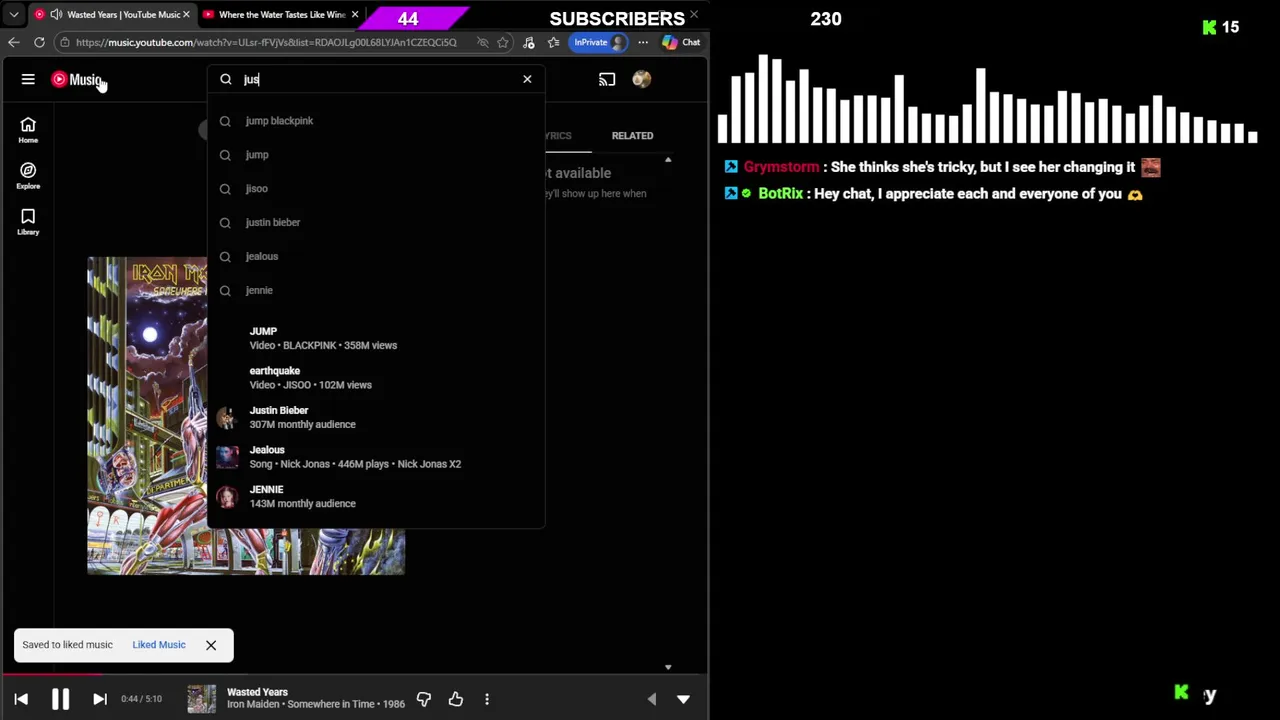Pause the playing song
The image size is (1280, 720).
click(60, 699)
